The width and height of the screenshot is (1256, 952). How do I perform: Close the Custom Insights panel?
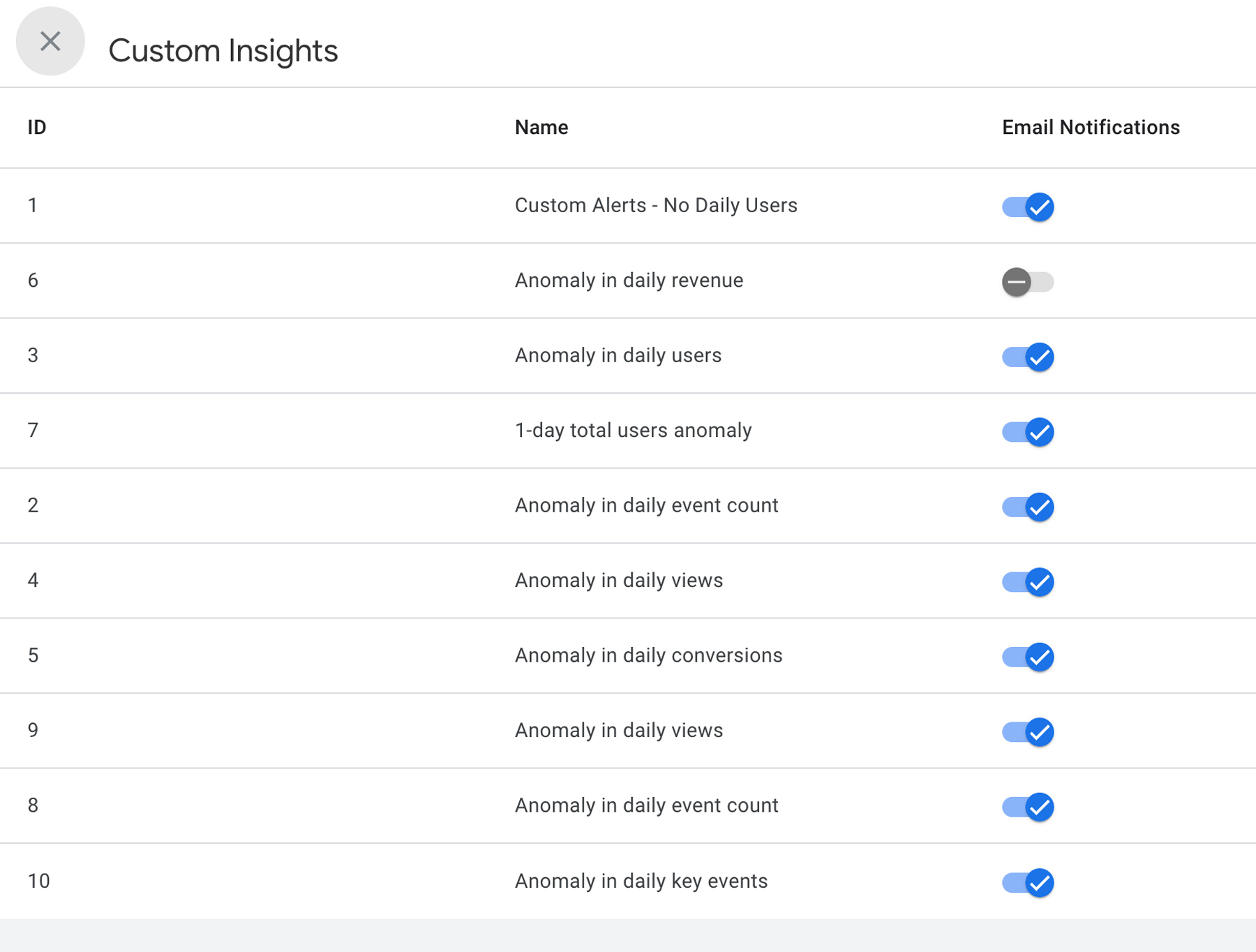(x=50, y=41)
